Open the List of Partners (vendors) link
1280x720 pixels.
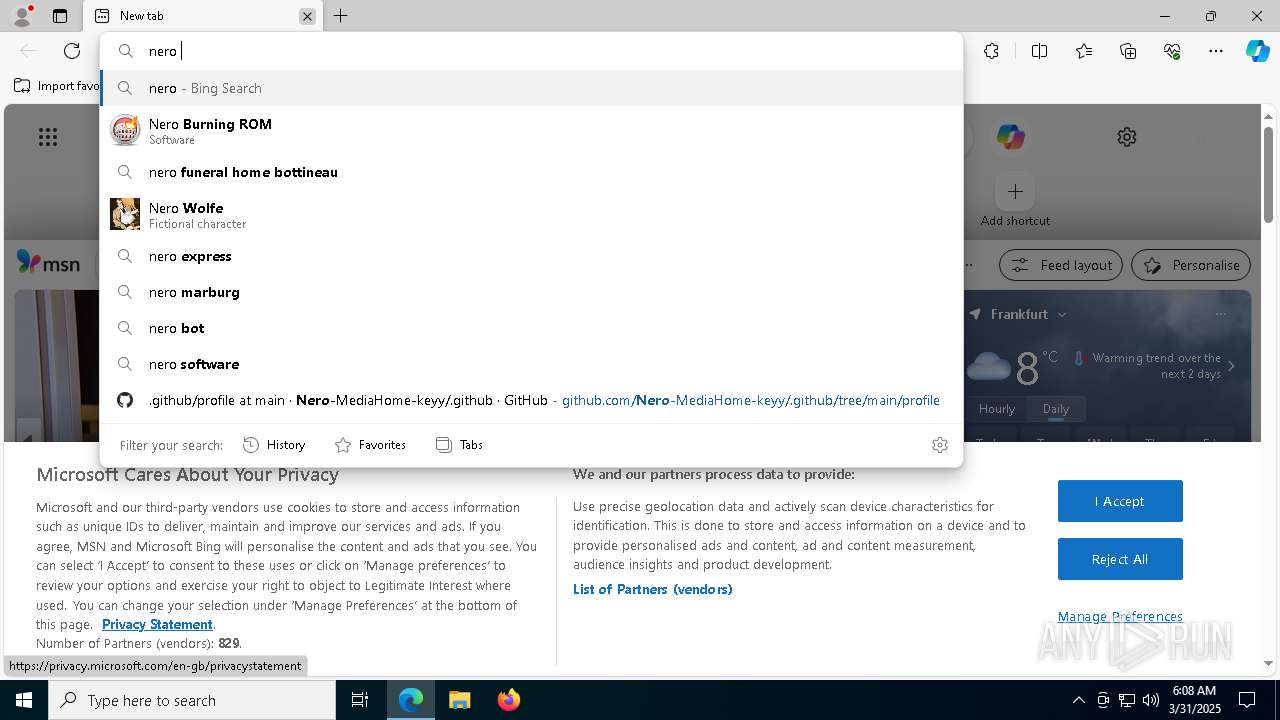(653, 589)
